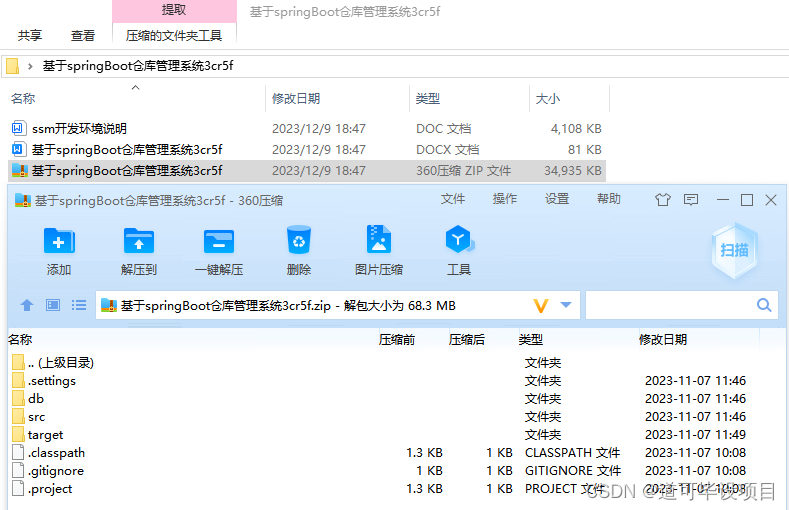The width and height of the screenshot is (789, 510).
Task: Open the 文件 menu in 360压缩
Action: point(453,199)
